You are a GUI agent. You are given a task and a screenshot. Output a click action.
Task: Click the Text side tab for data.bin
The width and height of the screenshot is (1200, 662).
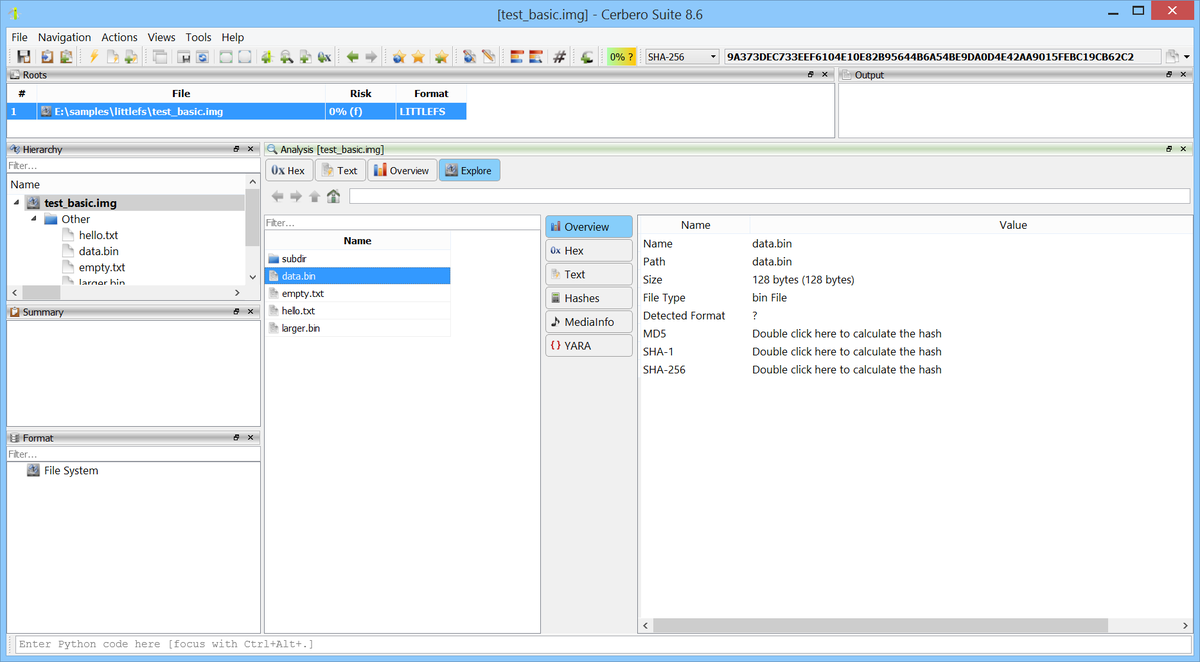[588, 274]
